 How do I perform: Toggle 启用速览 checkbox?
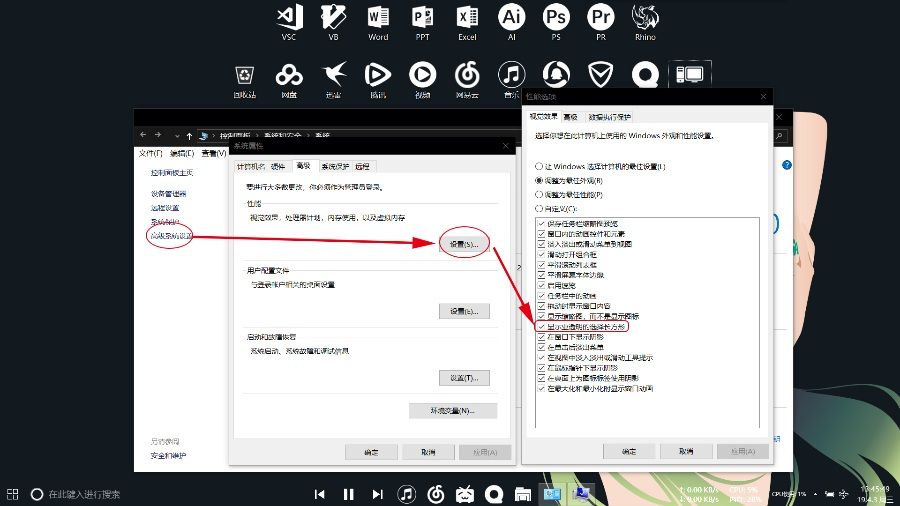(541, 285)
